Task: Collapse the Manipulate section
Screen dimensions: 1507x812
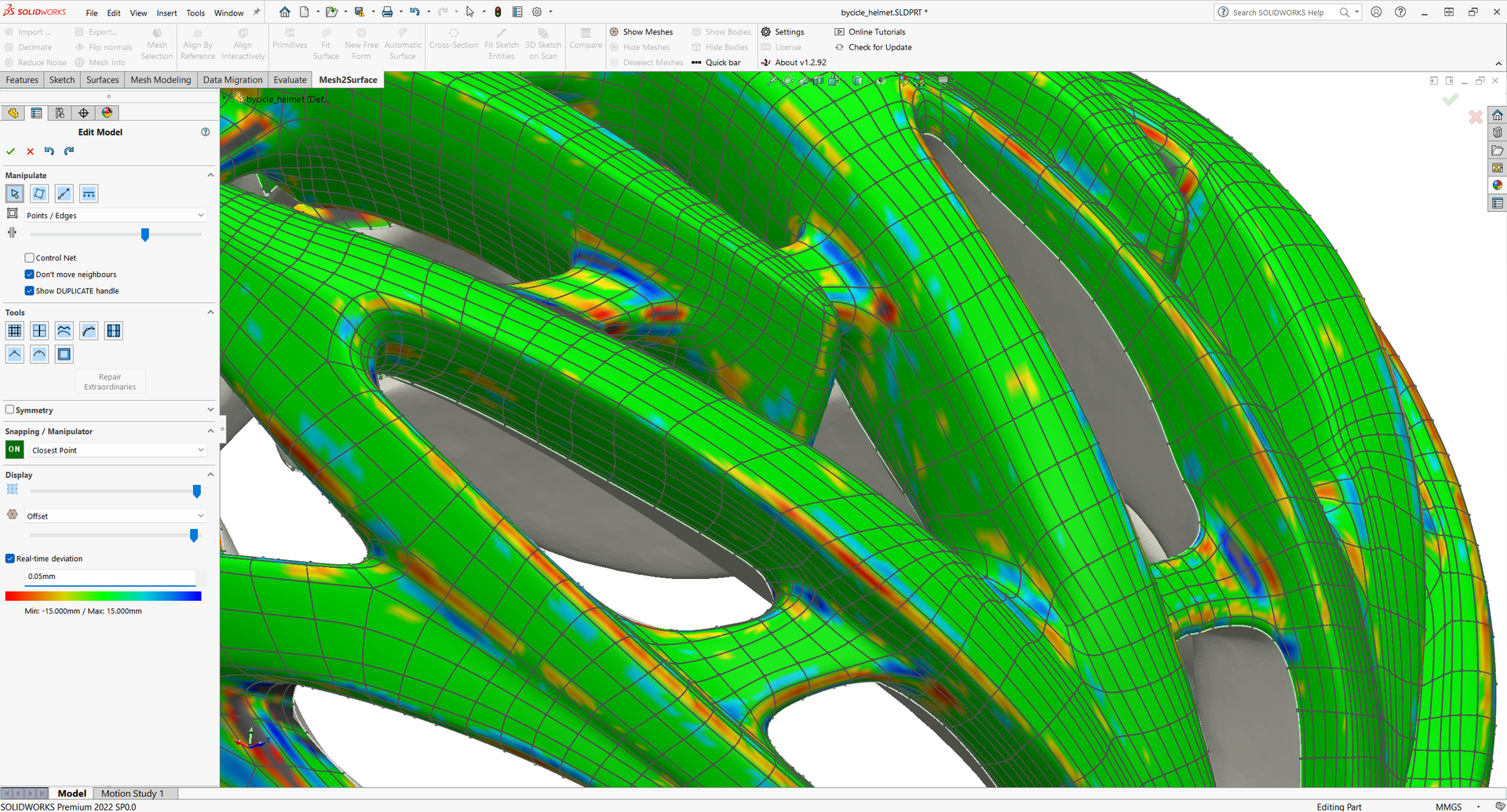Action: tap(210, 175)
